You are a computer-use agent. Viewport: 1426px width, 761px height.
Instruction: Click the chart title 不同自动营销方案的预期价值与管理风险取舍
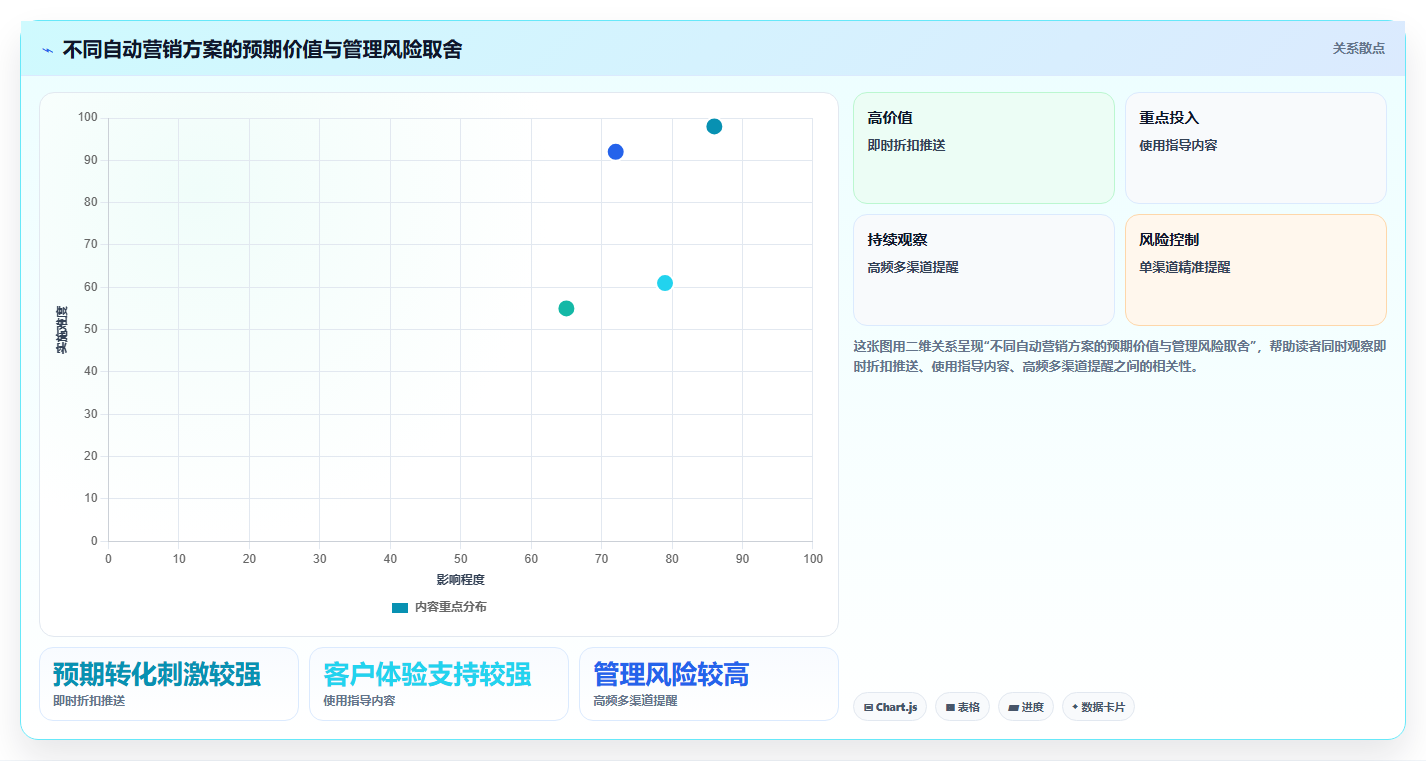[x=262, y=49]
